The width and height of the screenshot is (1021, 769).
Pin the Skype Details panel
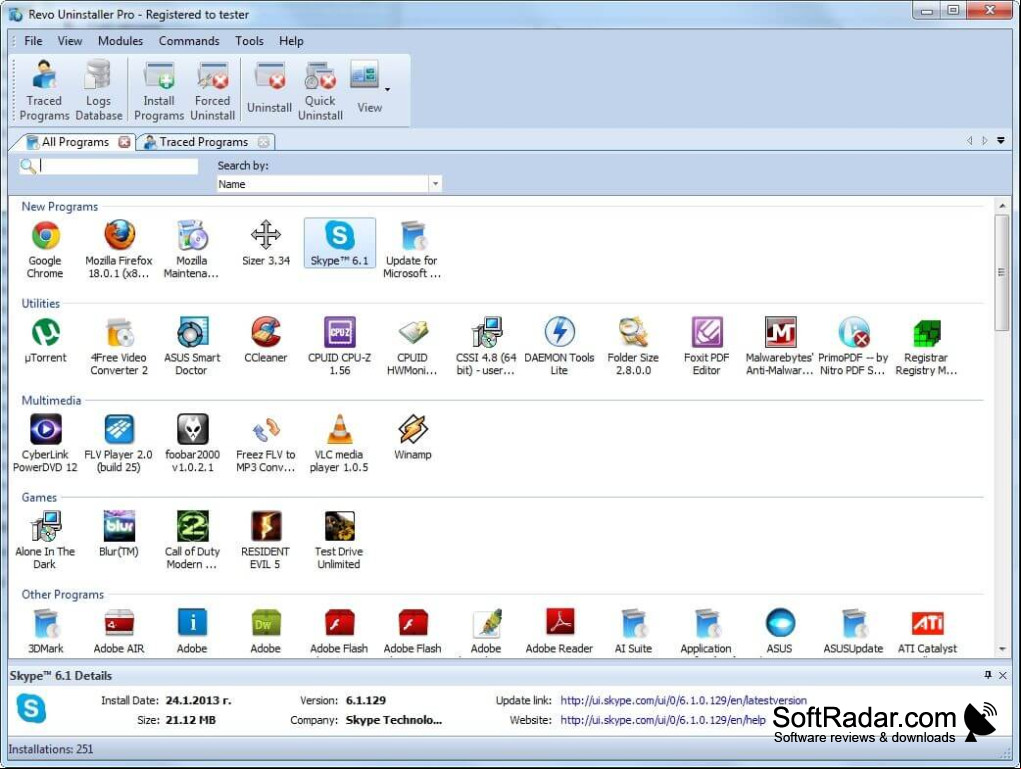coord(988,675)
